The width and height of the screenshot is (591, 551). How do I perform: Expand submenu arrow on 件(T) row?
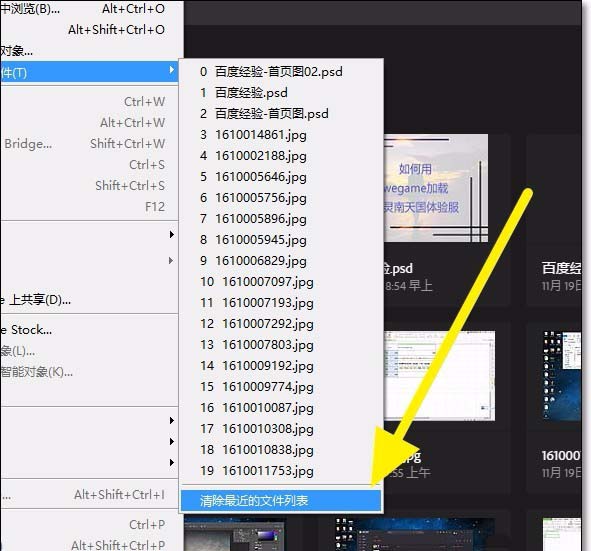[172, 70]
